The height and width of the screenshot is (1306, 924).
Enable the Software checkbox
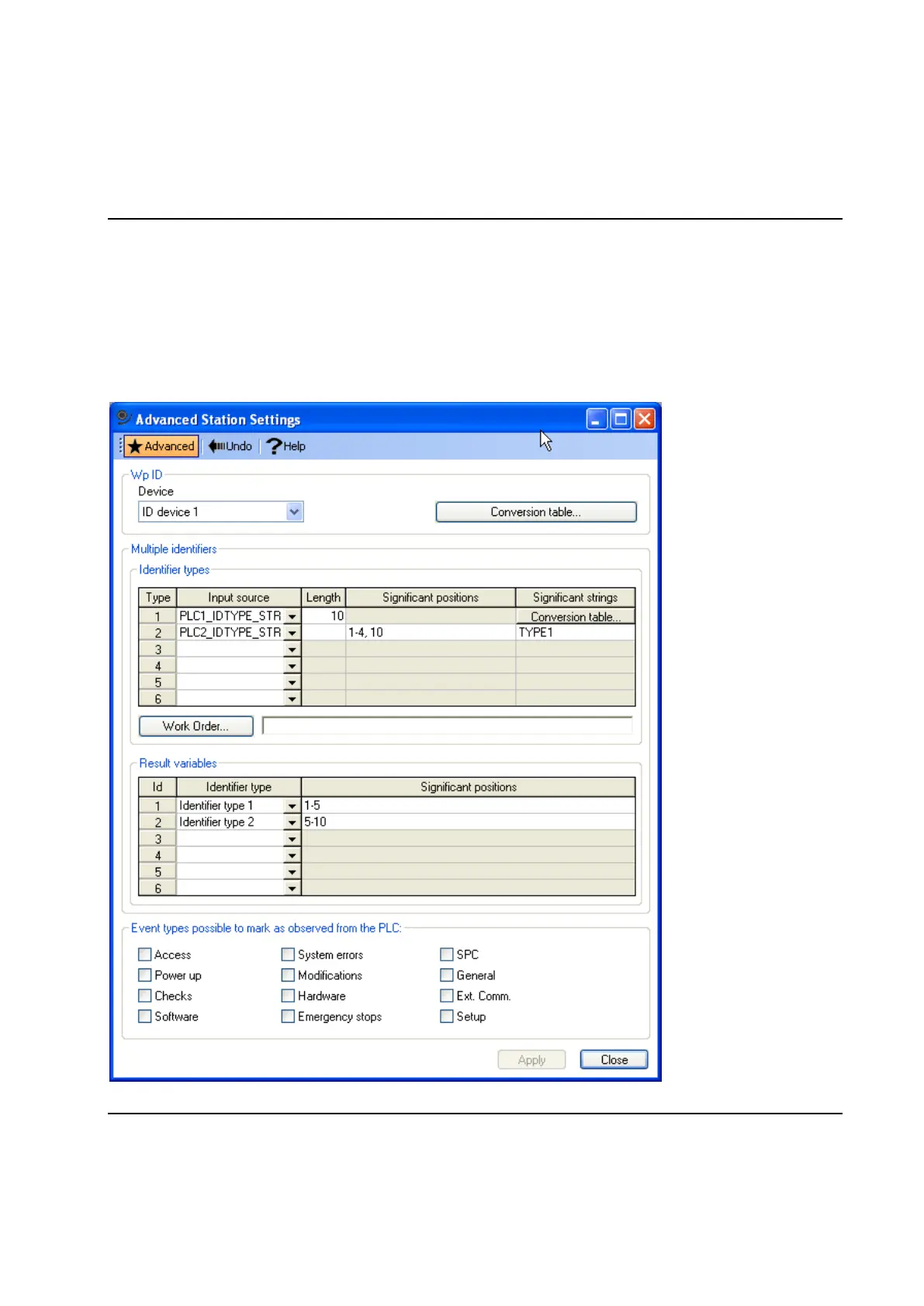point(144,1017)
